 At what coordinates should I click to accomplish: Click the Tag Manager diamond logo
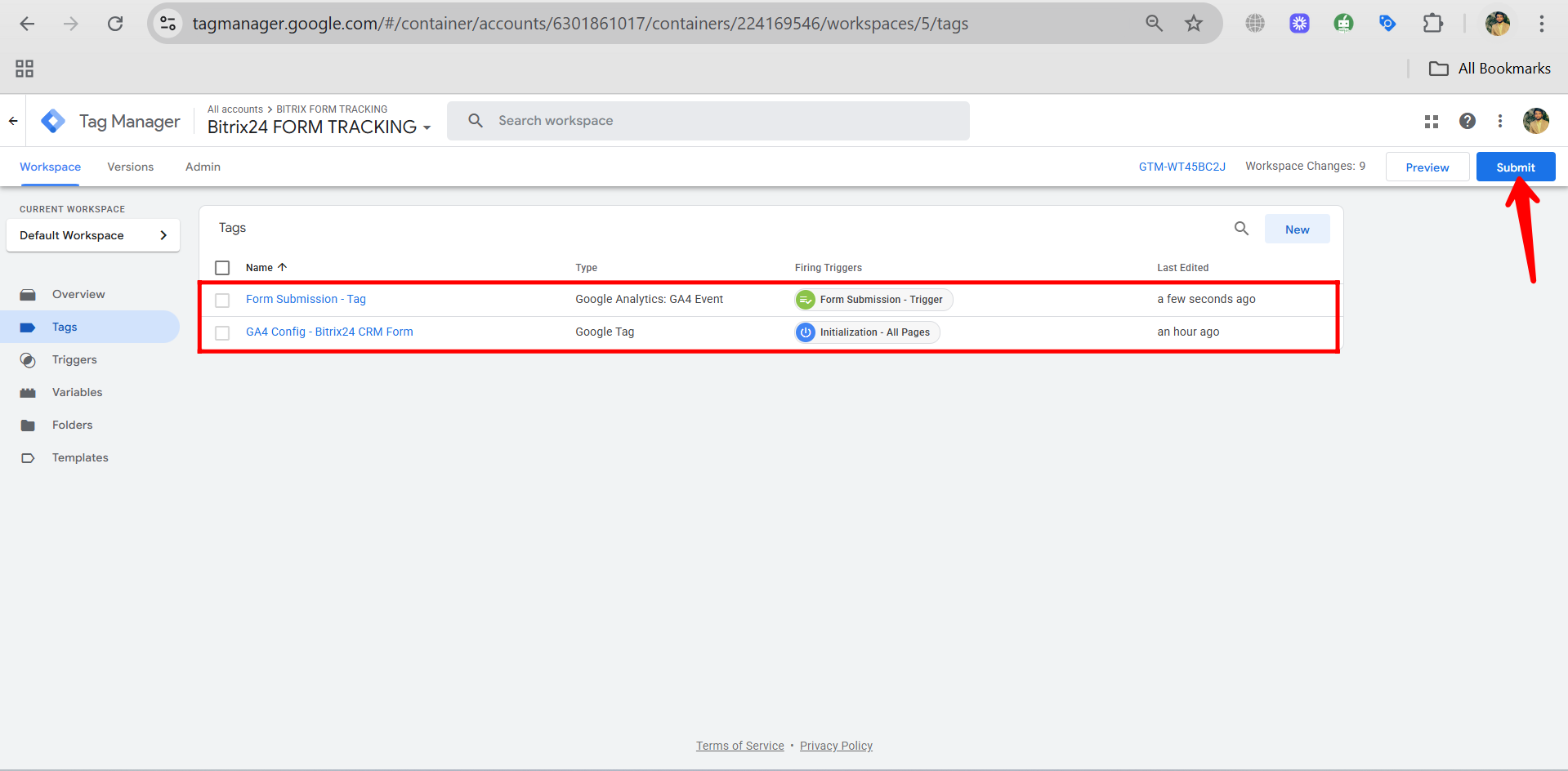pyautogui.click(x=53, y=121)
